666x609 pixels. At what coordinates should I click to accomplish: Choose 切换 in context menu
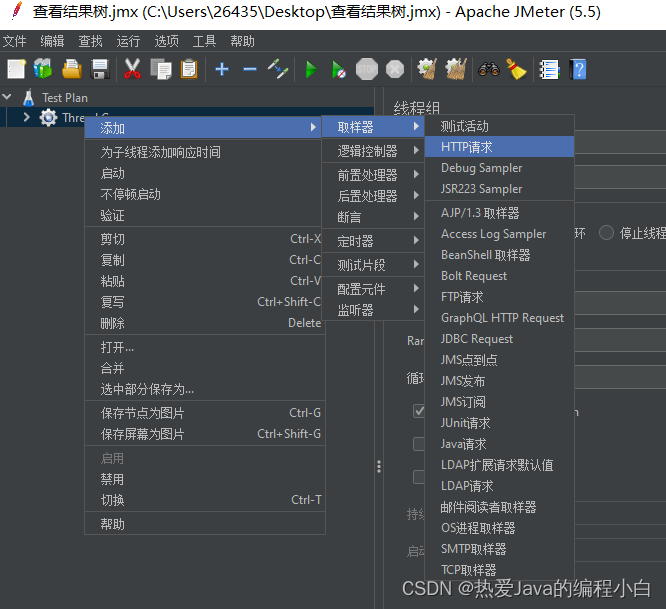[203, 500]
